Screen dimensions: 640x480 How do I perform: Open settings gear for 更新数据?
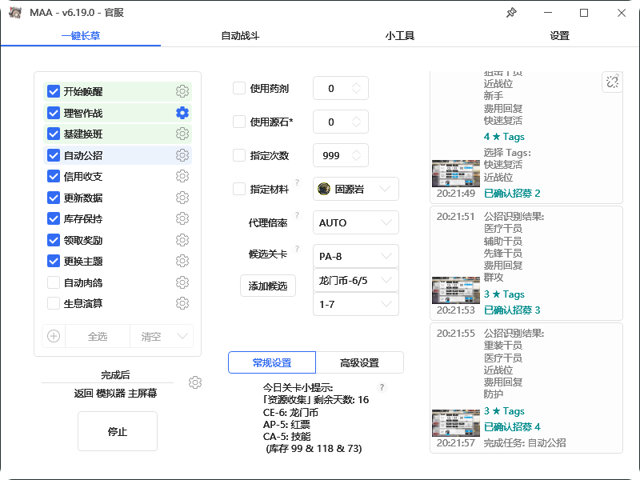pyautogui.click(x=182, y=198)
